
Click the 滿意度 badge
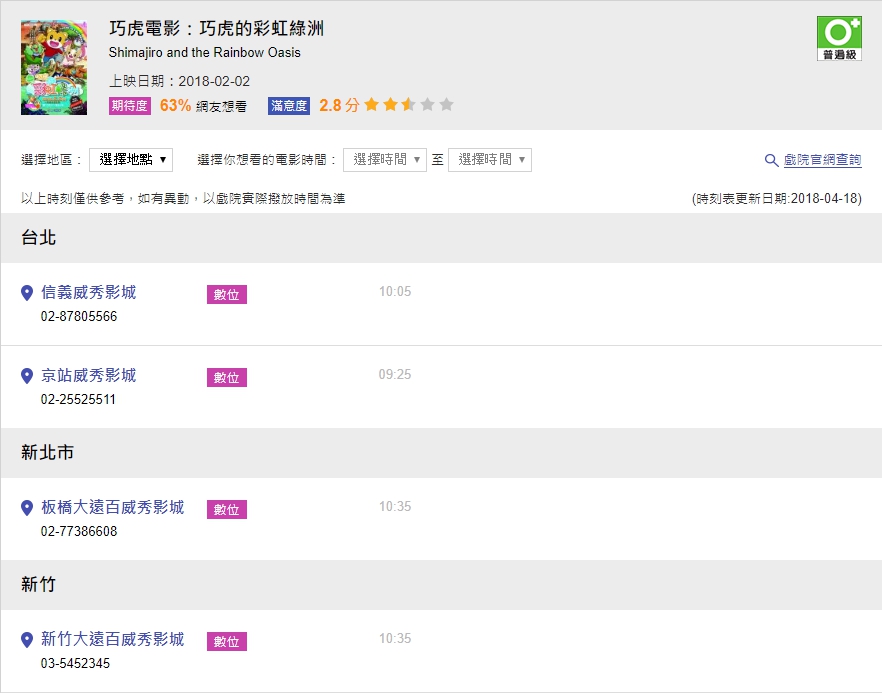click(x=289, y=106)
